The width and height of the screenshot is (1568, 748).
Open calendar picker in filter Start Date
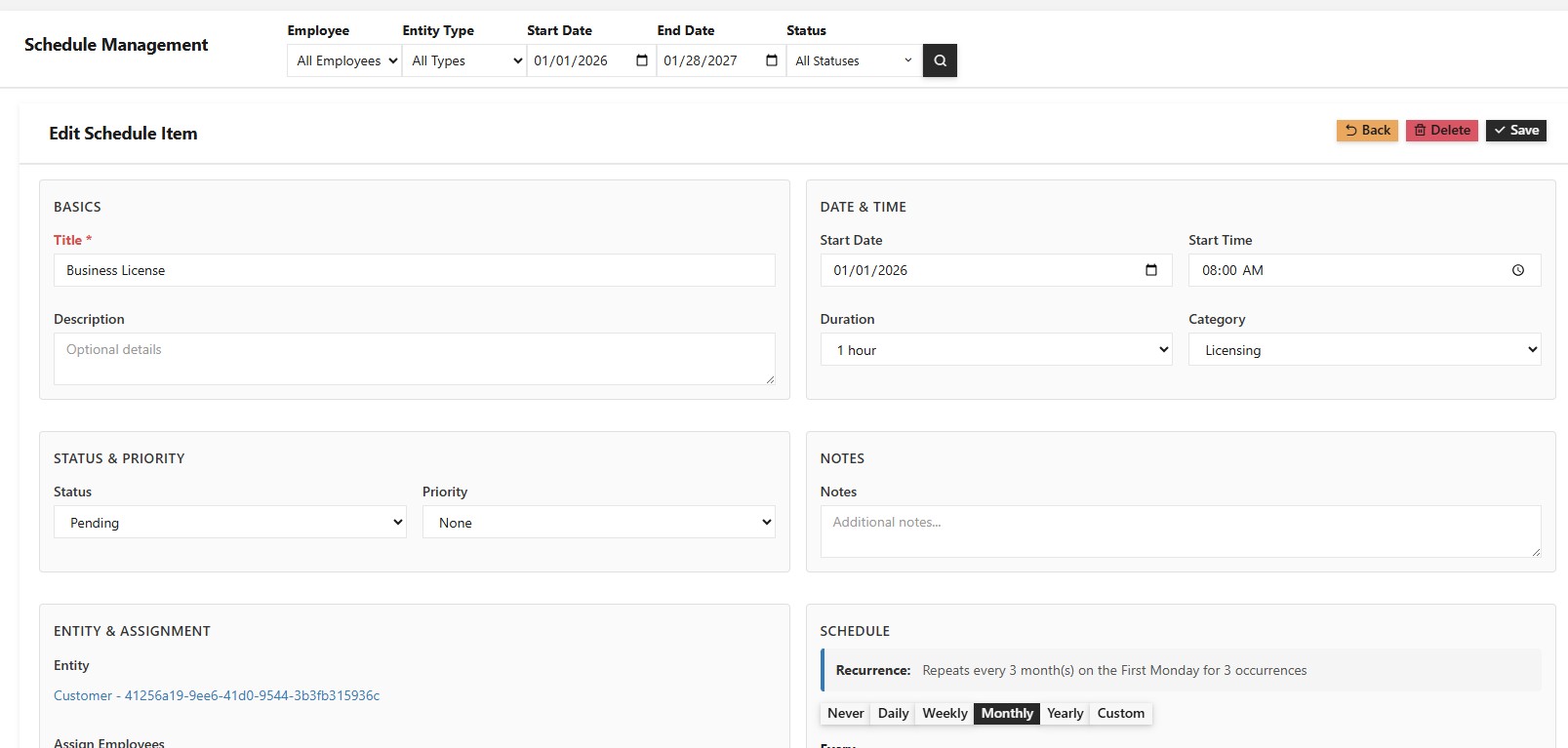click(642, 60)
